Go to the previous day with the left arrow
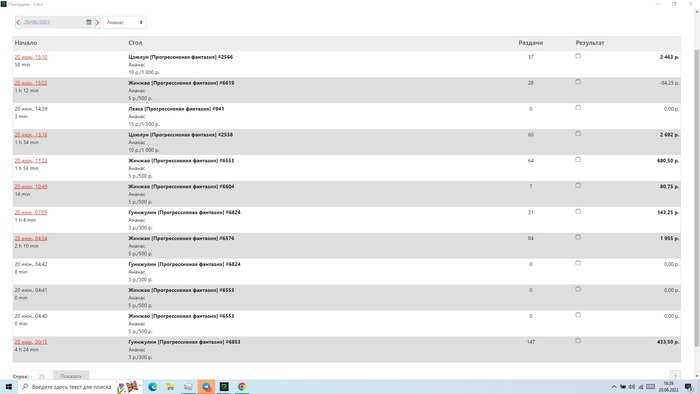Screen dimensions: 700x394 pos(18,22)
